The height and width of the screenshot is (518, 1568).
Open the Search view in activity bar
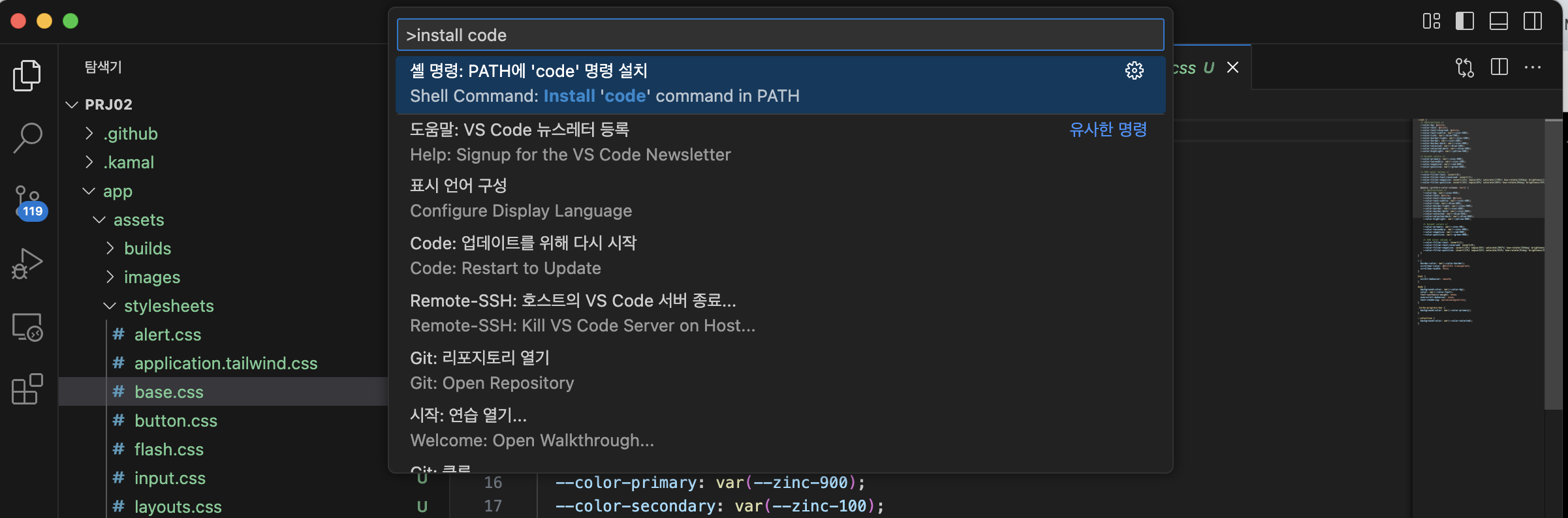pos(27,138)
